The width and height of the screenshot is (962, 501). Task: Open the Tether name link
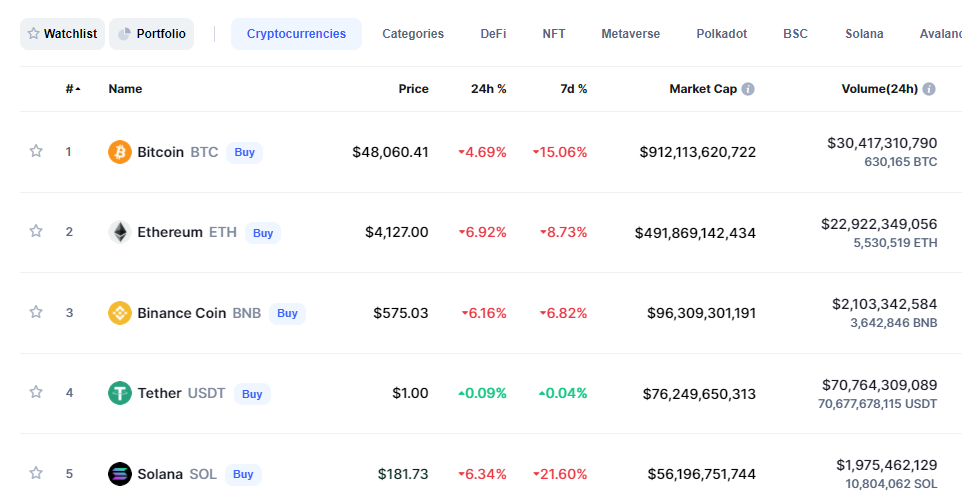160,393
